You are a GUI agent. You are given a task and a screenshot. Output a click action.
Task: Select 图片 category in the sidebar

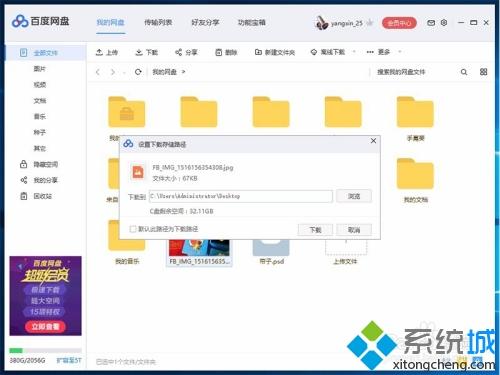pyautogui.click(x=40, y=69)
